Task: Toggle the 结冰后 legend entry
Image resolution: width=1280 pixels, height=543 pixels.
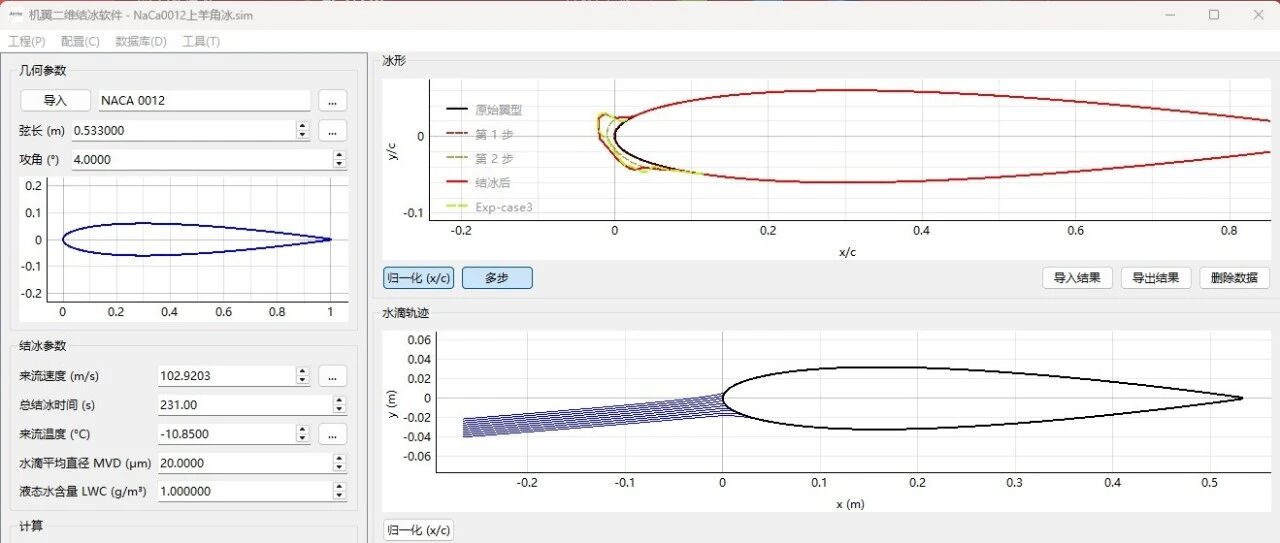Action: point(479,183)
